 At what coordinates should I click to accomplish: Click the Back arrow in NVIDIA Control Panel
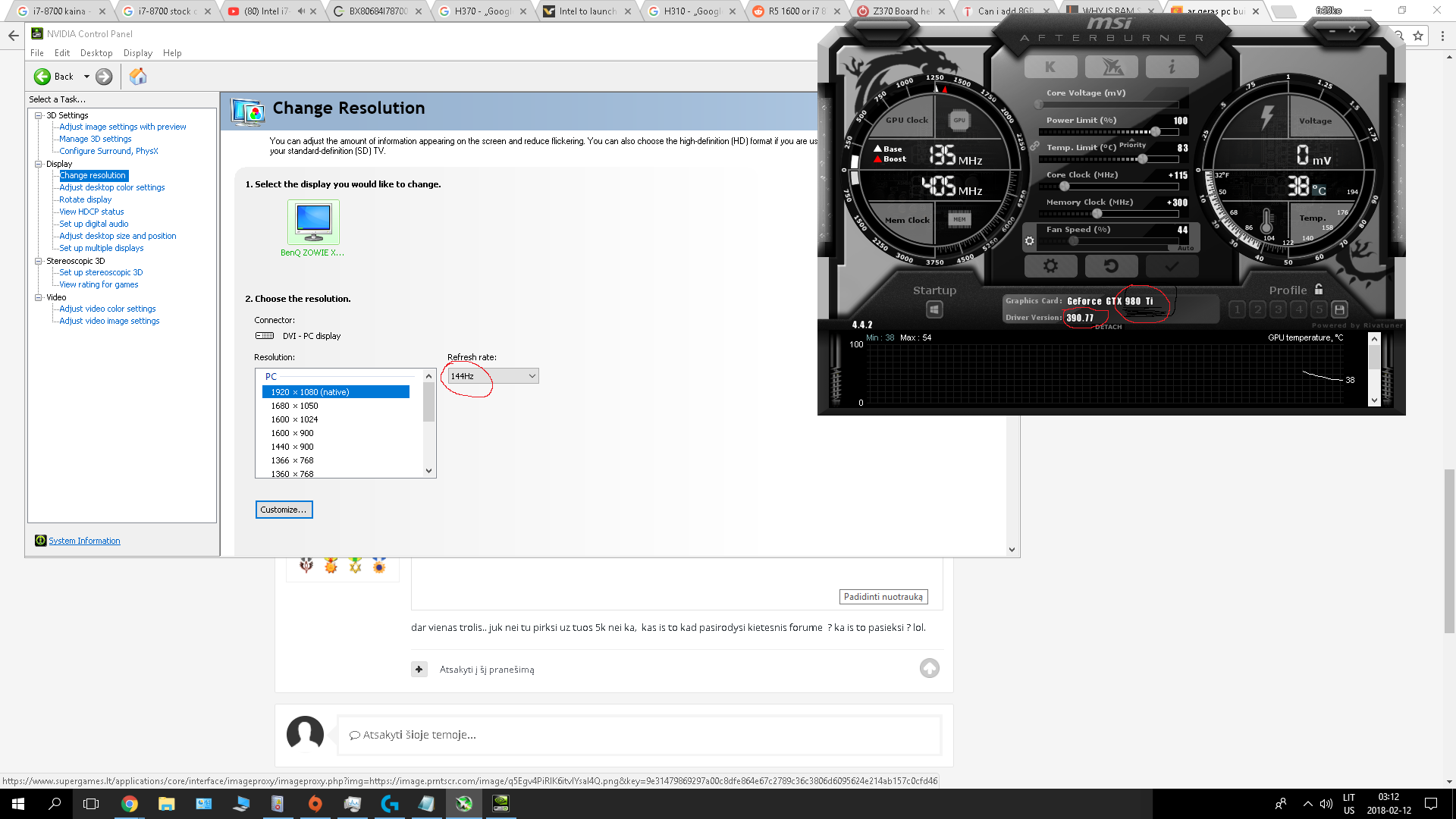[42, 77]
